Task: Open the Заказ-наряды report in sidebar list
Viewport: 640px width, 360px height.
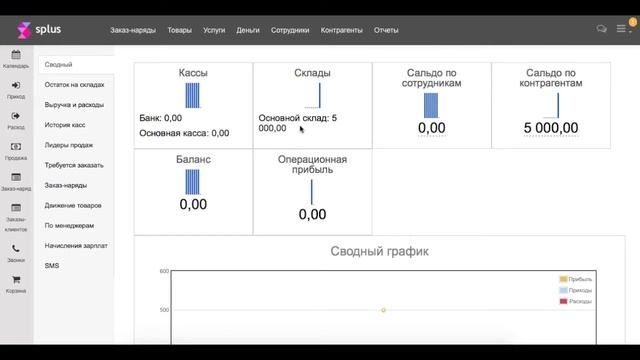Action: pyautogui.click(x=66, y=185)
